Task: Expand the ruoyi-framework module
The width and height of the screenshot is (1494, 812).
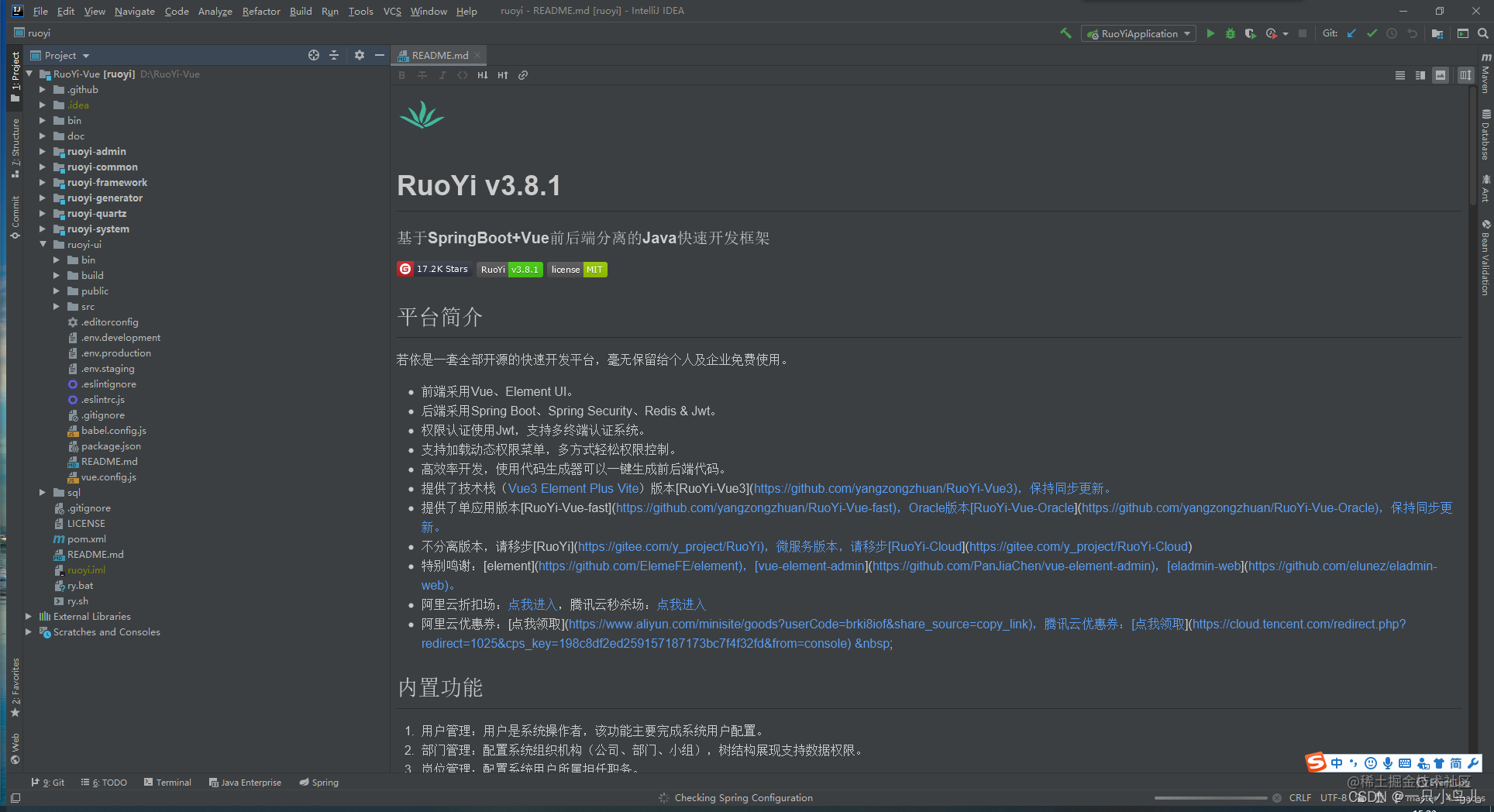Action: click(x=43, y=183)
